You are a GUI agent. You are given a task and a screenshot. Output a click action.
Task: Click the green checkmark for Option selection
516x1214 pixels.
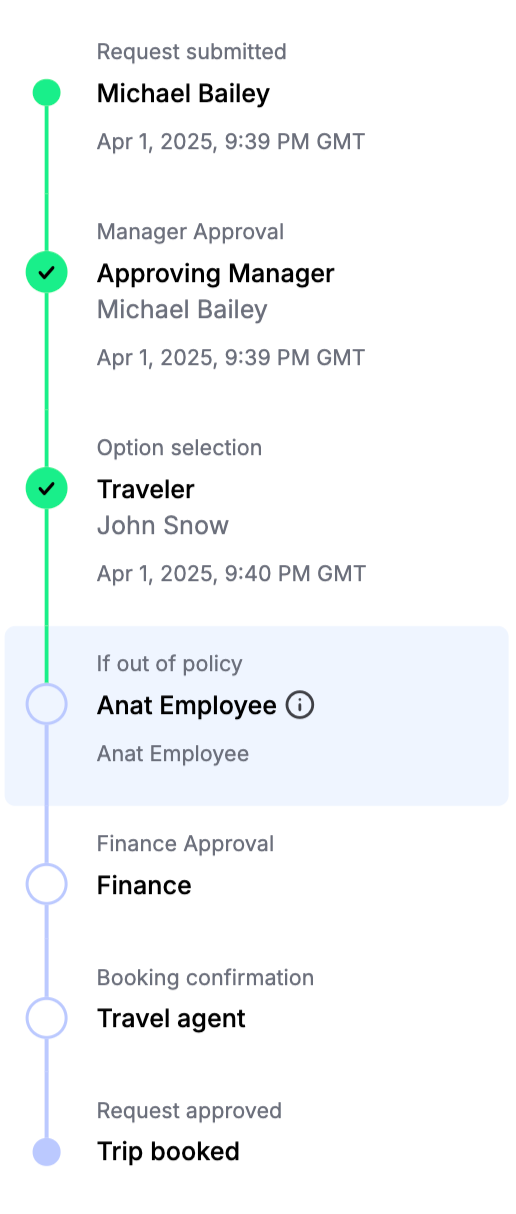click(x=46, y=488)
